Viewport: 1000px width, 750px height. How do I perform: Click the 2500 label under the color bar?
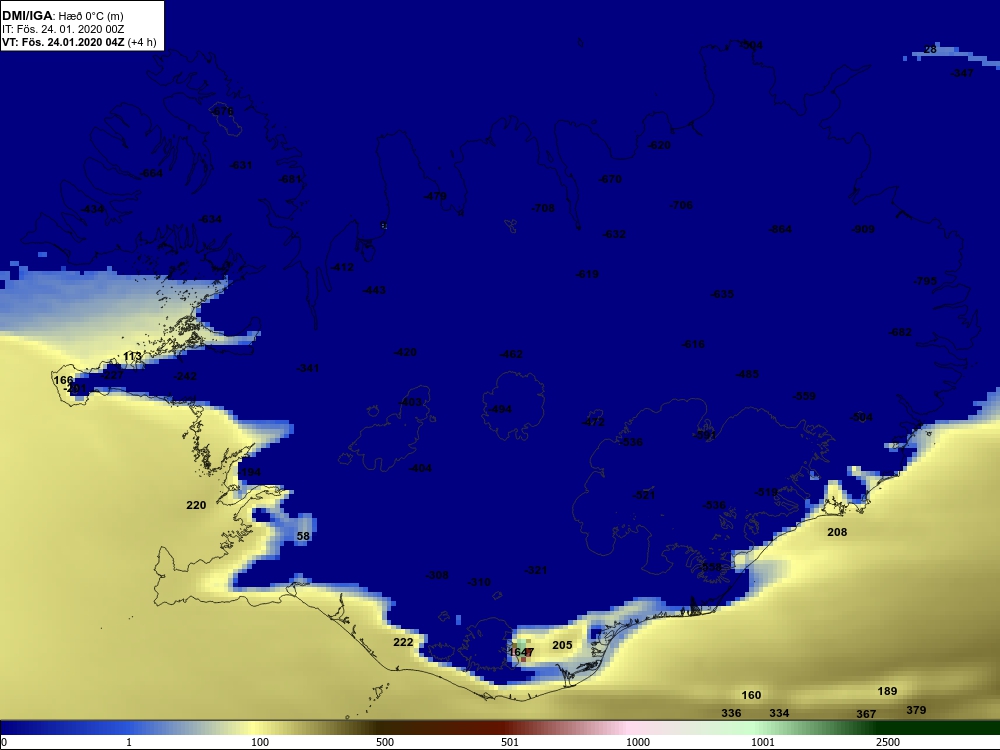click(888, 742)
